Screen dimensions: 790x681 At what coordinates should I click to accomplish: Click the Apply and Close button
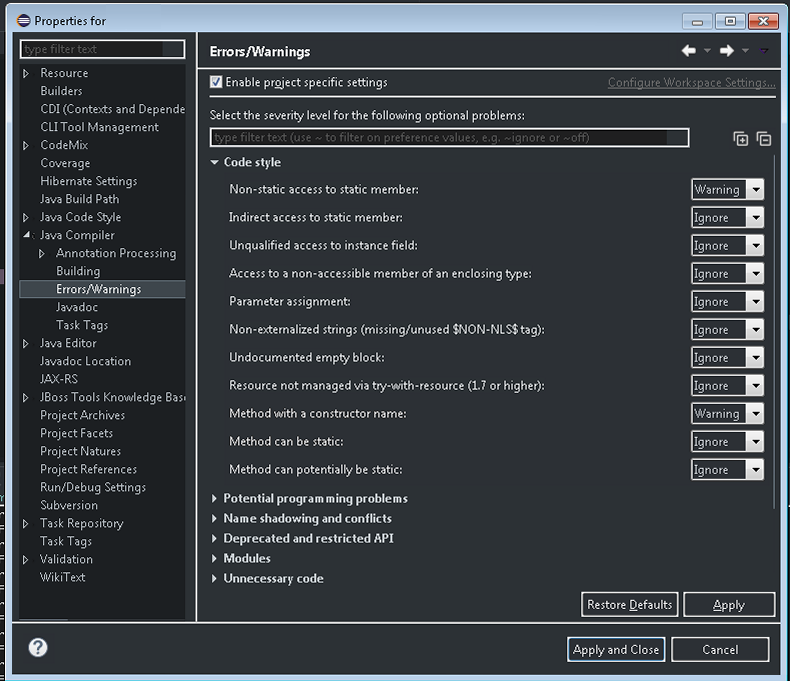point(615,650)
